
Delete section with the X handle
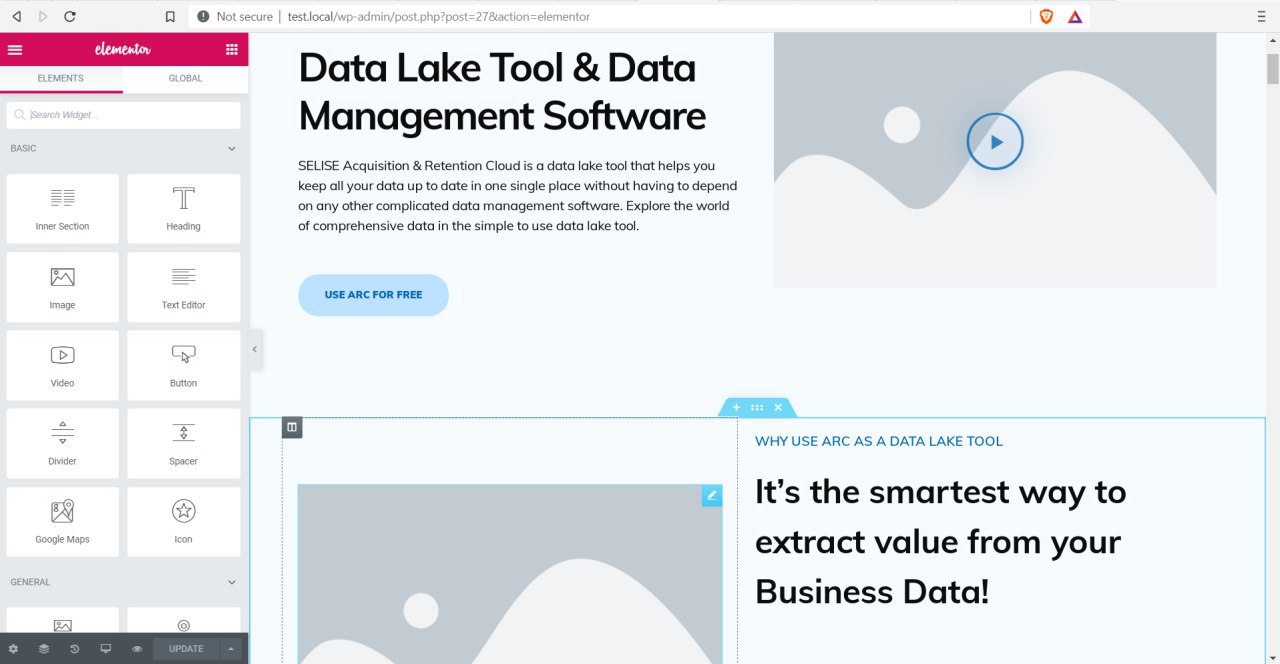coord(778,408)
